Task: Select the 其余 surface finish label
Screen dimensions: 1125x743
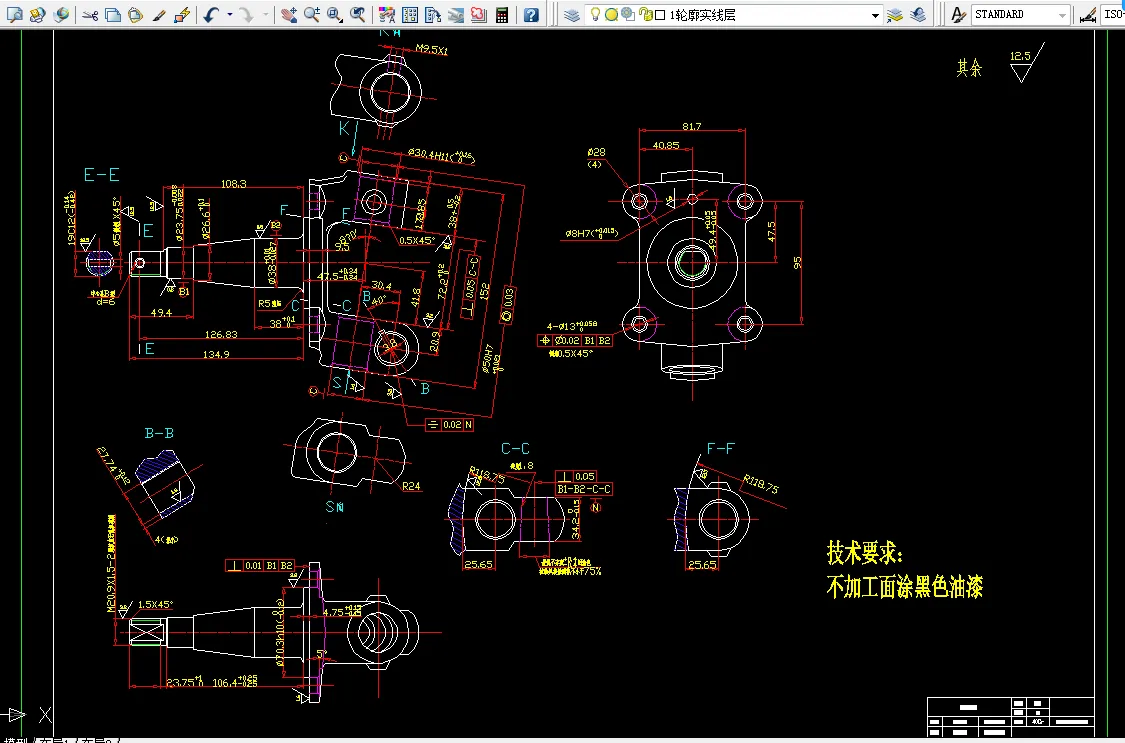Action: point(969,68)
